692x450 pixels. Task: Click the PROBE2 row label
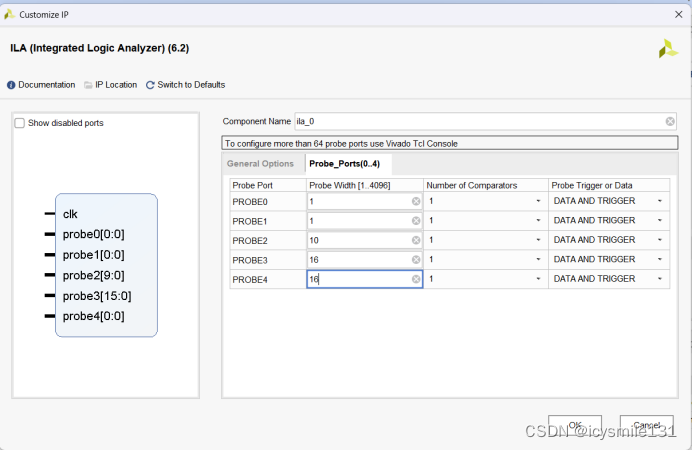click(250, 240)
